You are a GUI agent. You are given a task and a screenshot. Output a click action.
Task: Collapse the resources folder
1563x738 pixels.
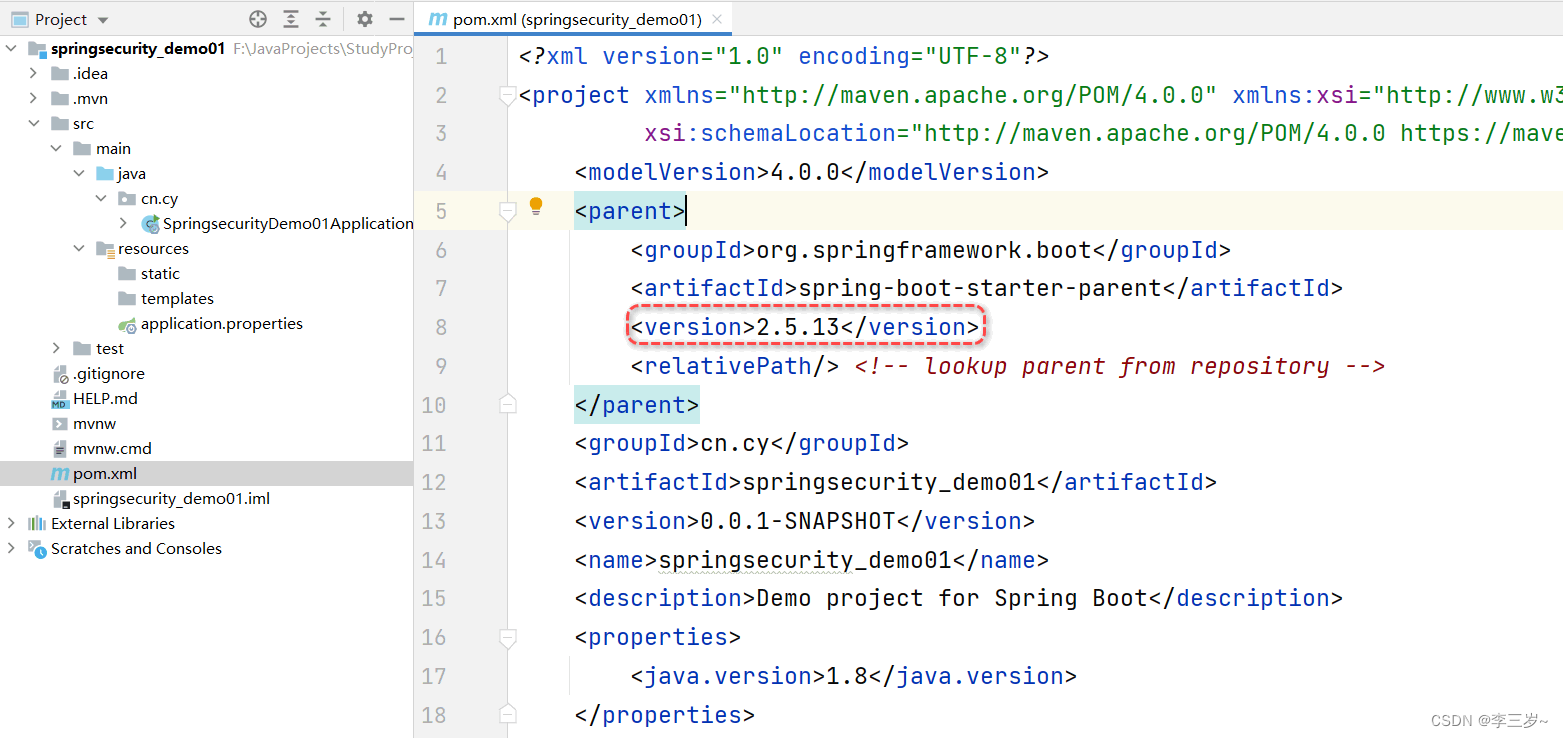point(79,248)
